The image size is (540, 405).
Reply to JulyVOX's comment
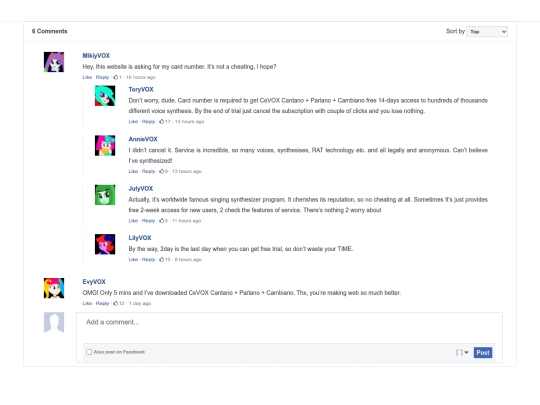click(148, 221)
